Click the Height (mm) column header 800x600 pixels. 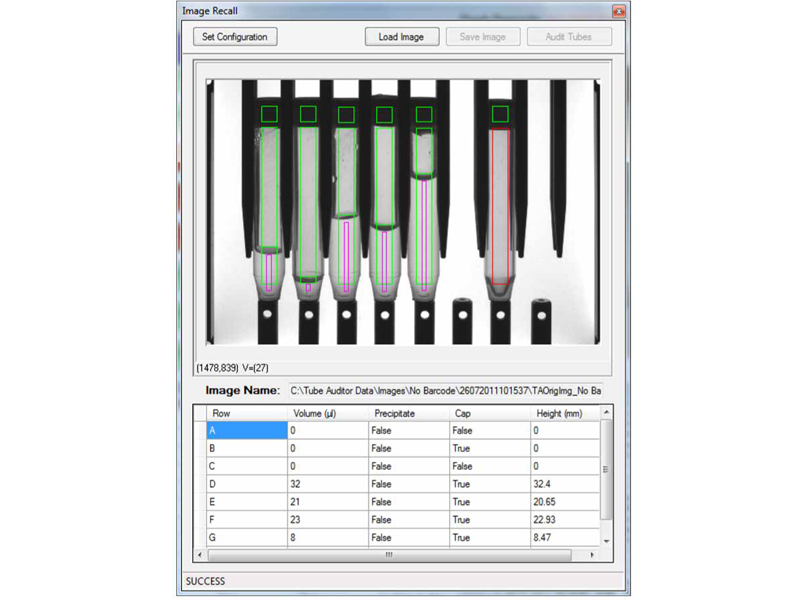564,412
